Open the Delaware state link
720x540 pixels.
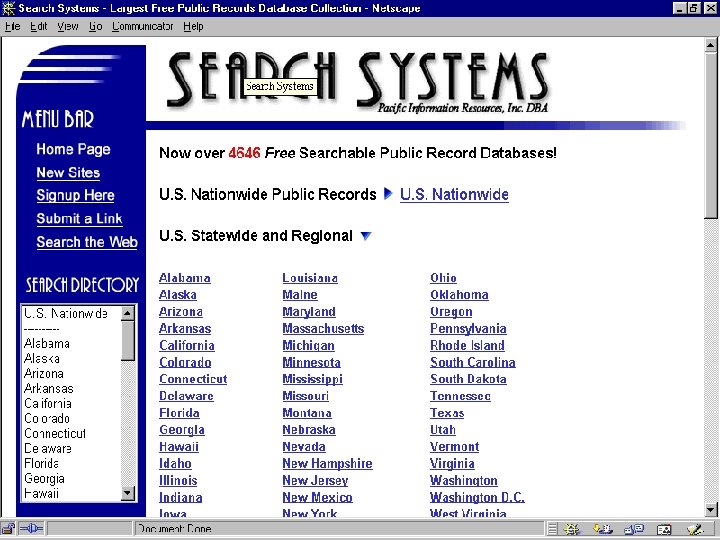click(x=186, y=396)
